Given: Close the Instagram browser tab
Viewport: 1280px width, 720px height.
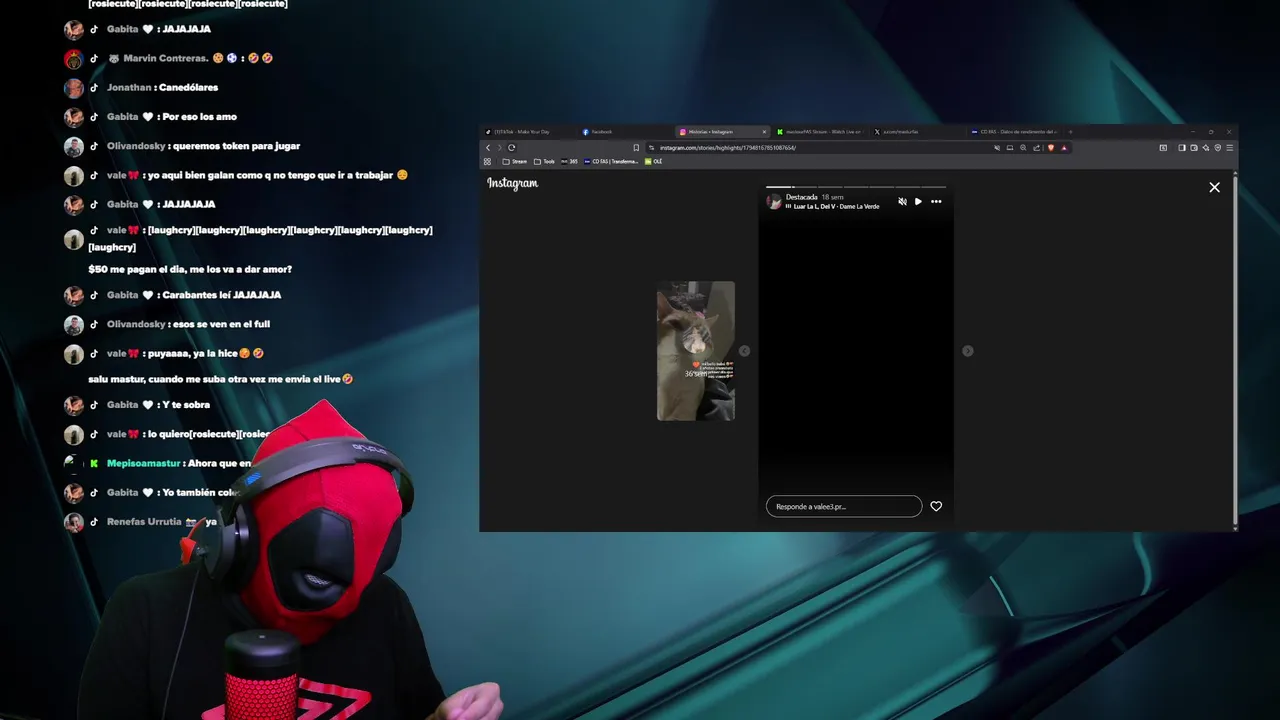Looking at the screenshot, I should (764, 132).
